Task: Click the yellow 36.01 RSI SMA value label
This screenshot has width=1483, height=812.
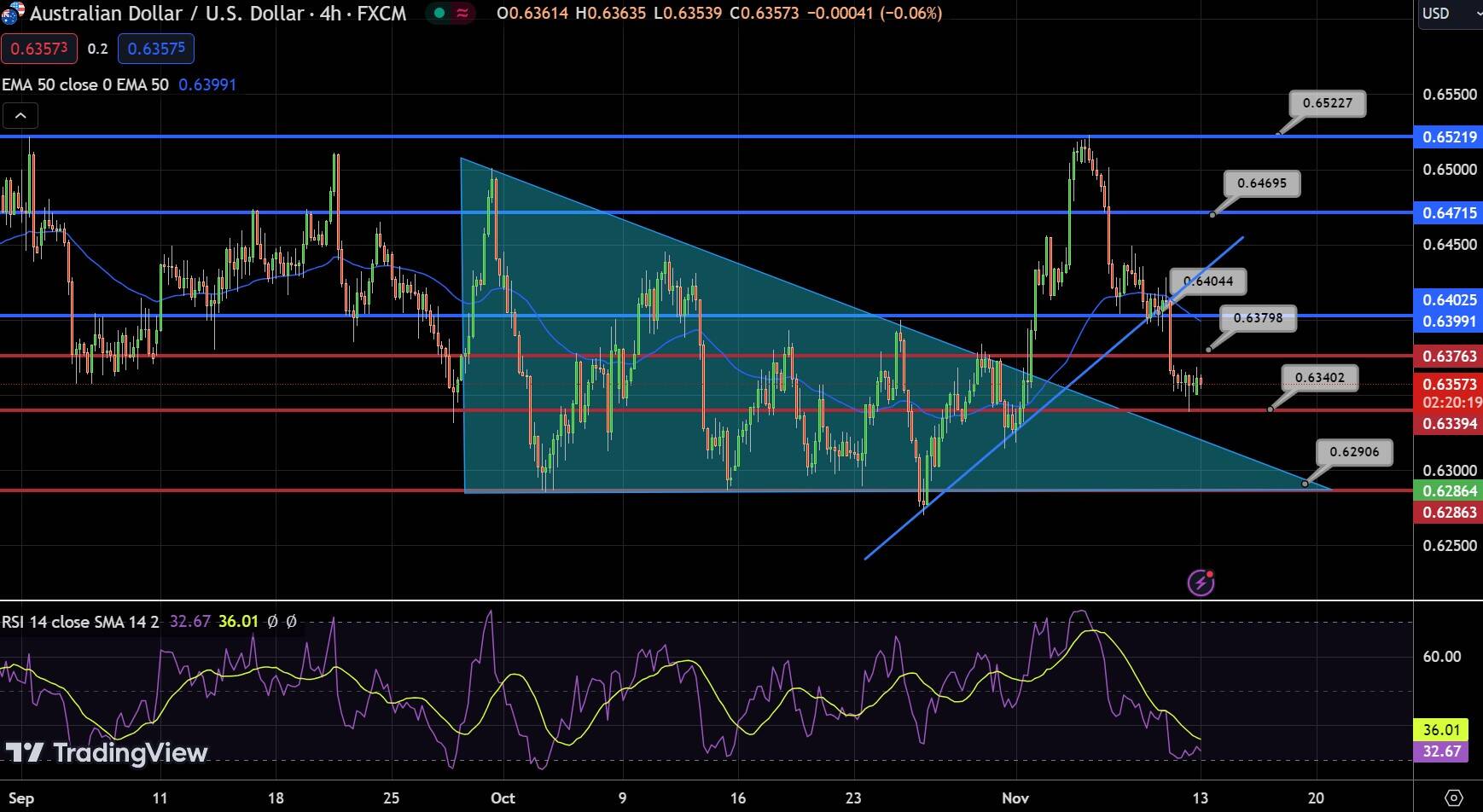Action: [1441, 730]
